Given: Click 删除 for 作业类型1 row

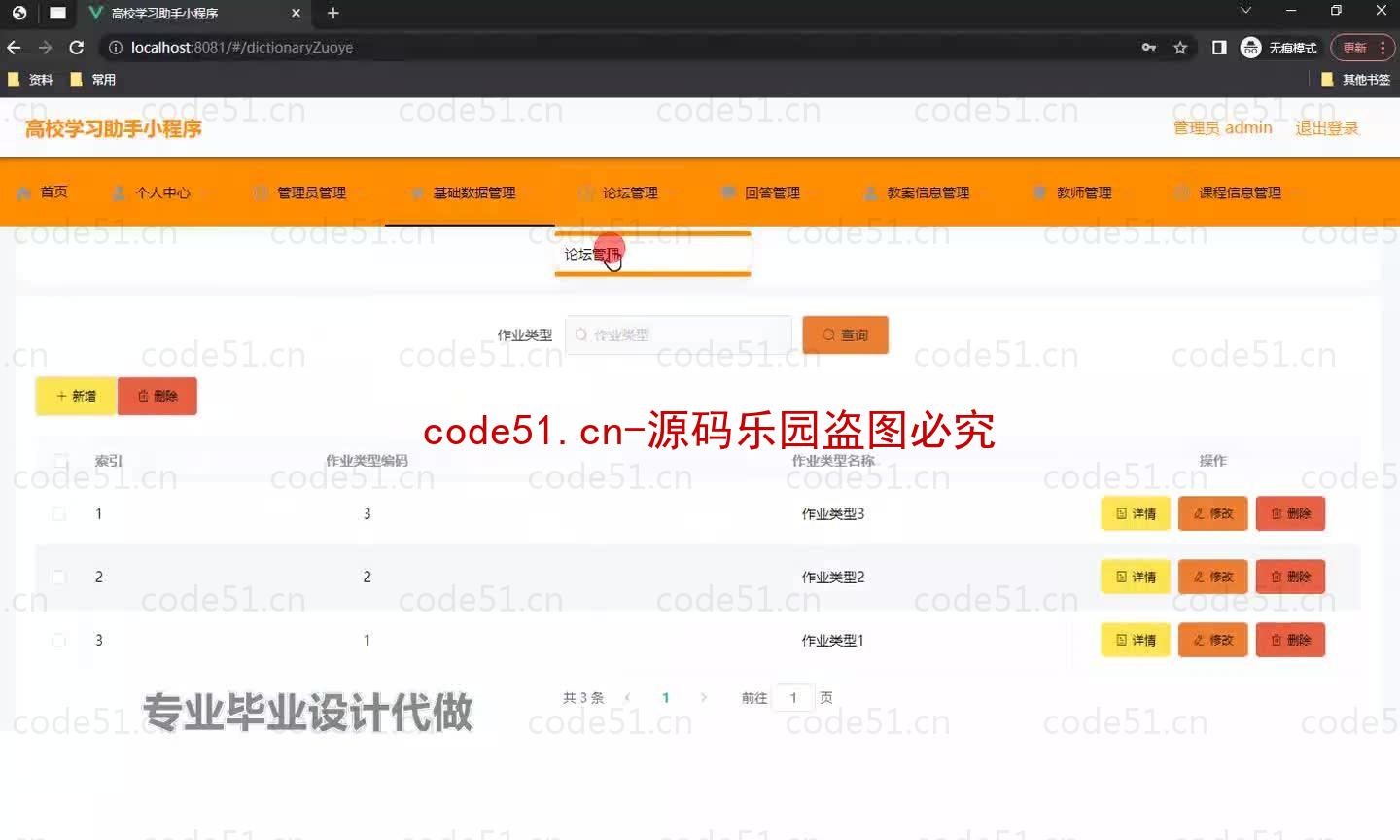Looking at the screenshot, I should tap(1291, 640).
